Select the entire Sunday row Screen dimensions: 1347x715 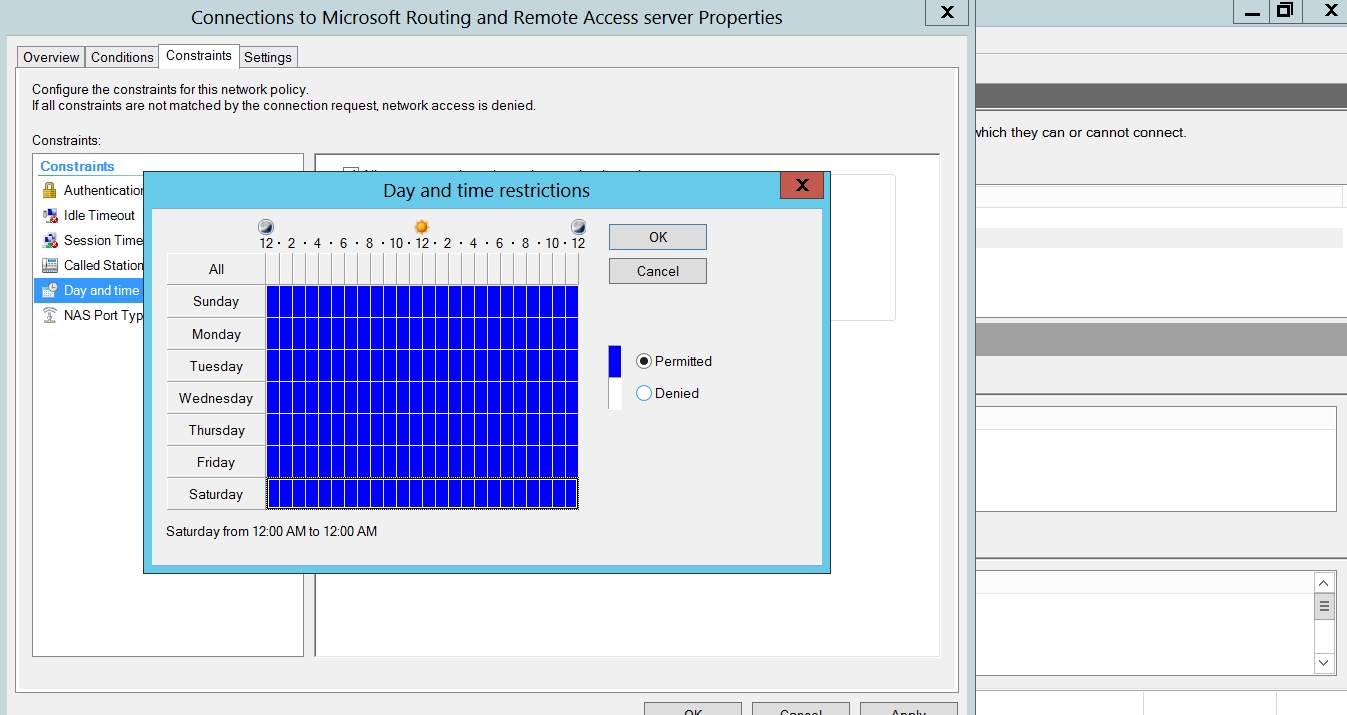pyautogui.click(x=216, y=301)
